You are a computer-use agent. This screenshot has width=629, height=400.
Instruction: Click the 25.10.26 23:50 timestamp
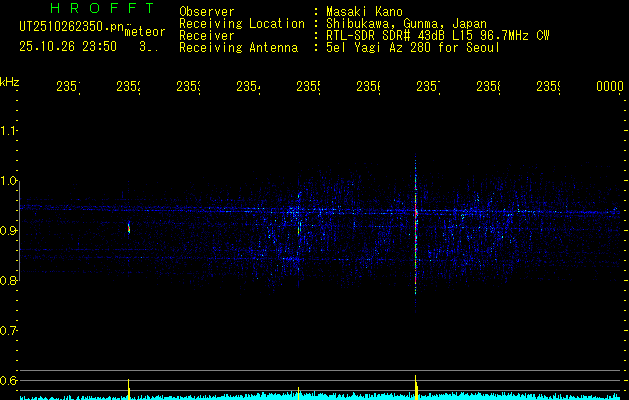tap(67, 46)
